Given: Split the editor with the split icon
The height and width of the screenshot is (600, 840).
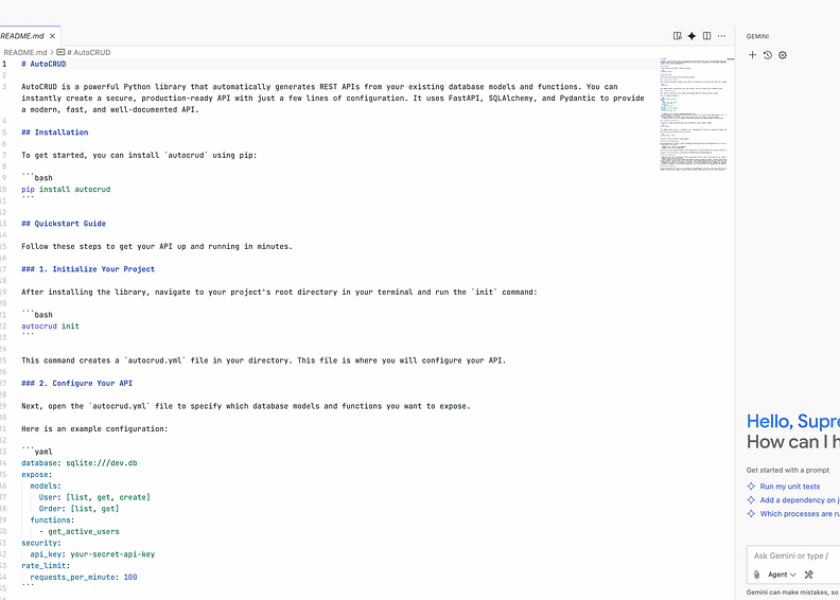Looking at the screenshot, I should tap(707, 36).
